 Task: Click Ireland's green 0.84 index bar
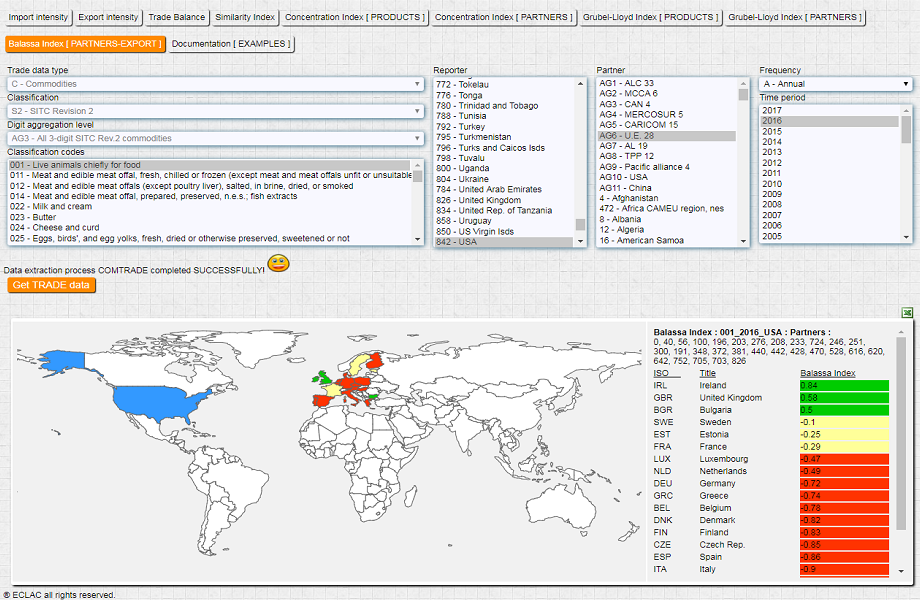843,385
